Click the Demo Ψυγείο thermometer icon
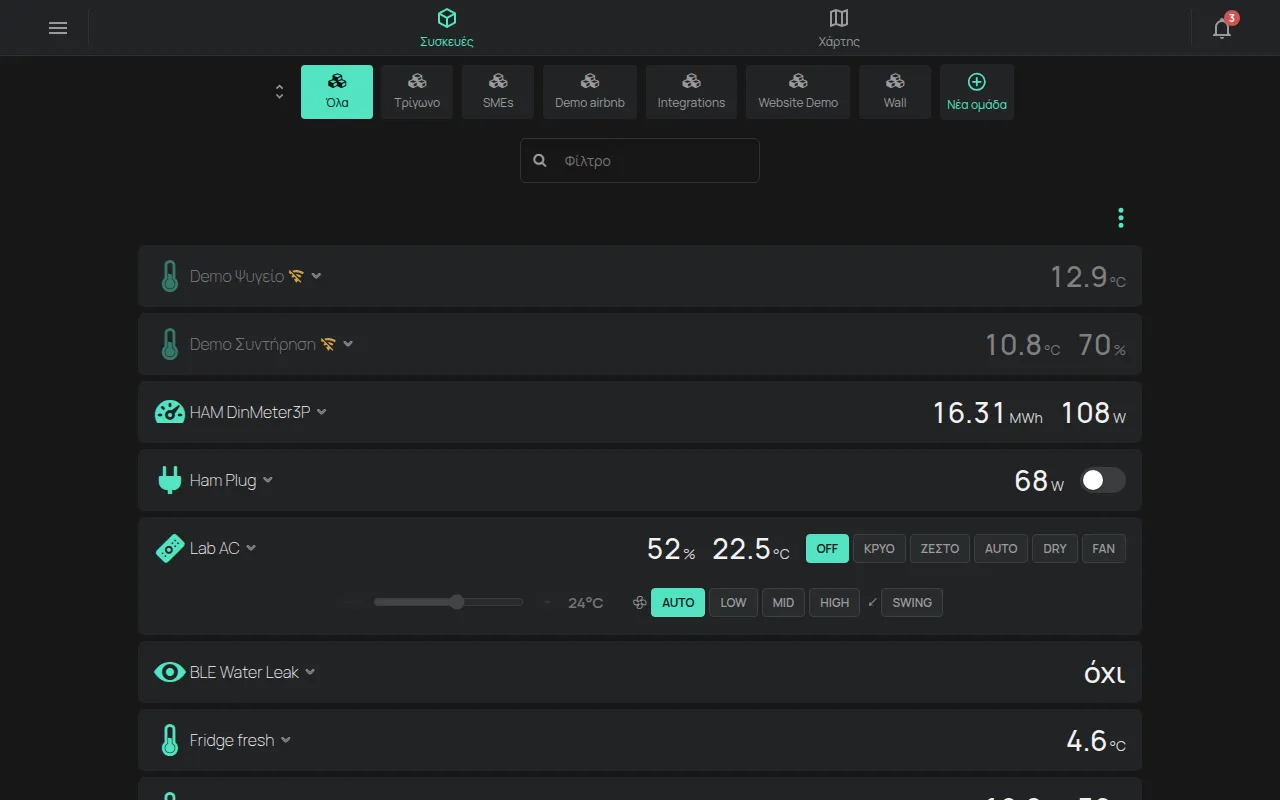This screenshot has height=800, width=1280. (x=170, y=276)
